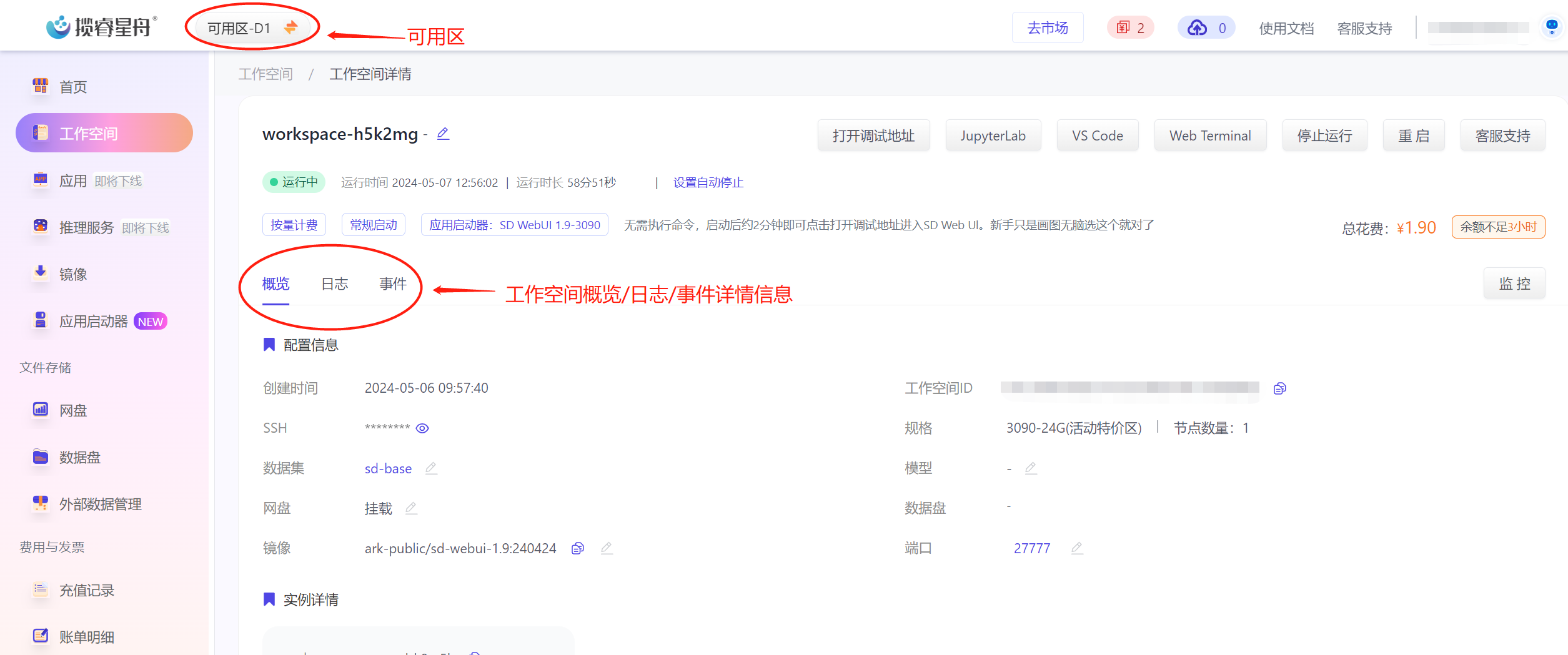Select the 概览 tab
The image size is (1568, 655).
(x=275, y=284)
